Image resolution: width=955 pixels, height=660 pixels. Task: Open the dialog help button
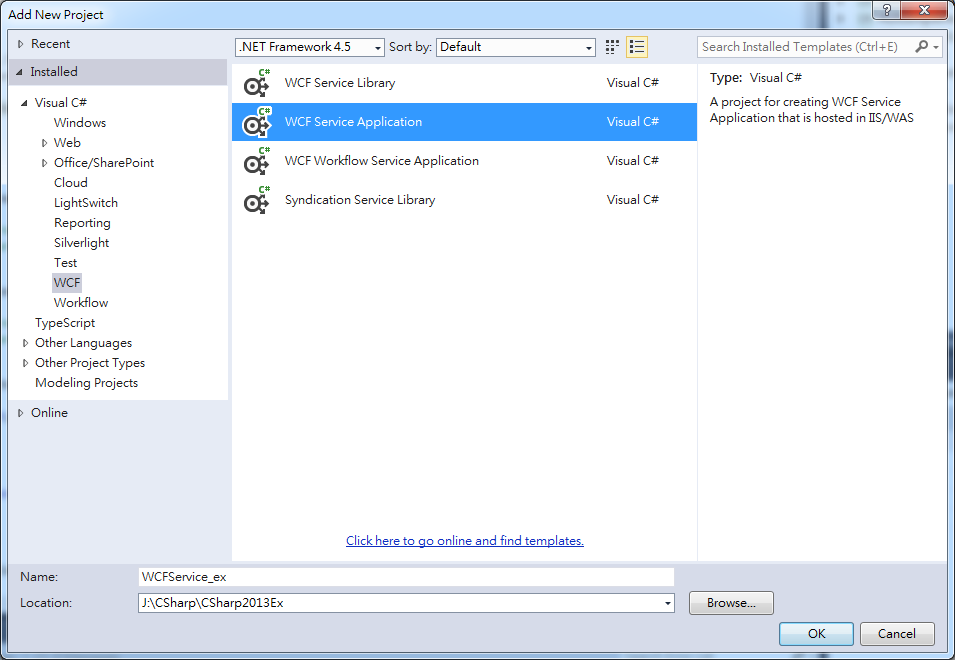click(x=887, y=10)
